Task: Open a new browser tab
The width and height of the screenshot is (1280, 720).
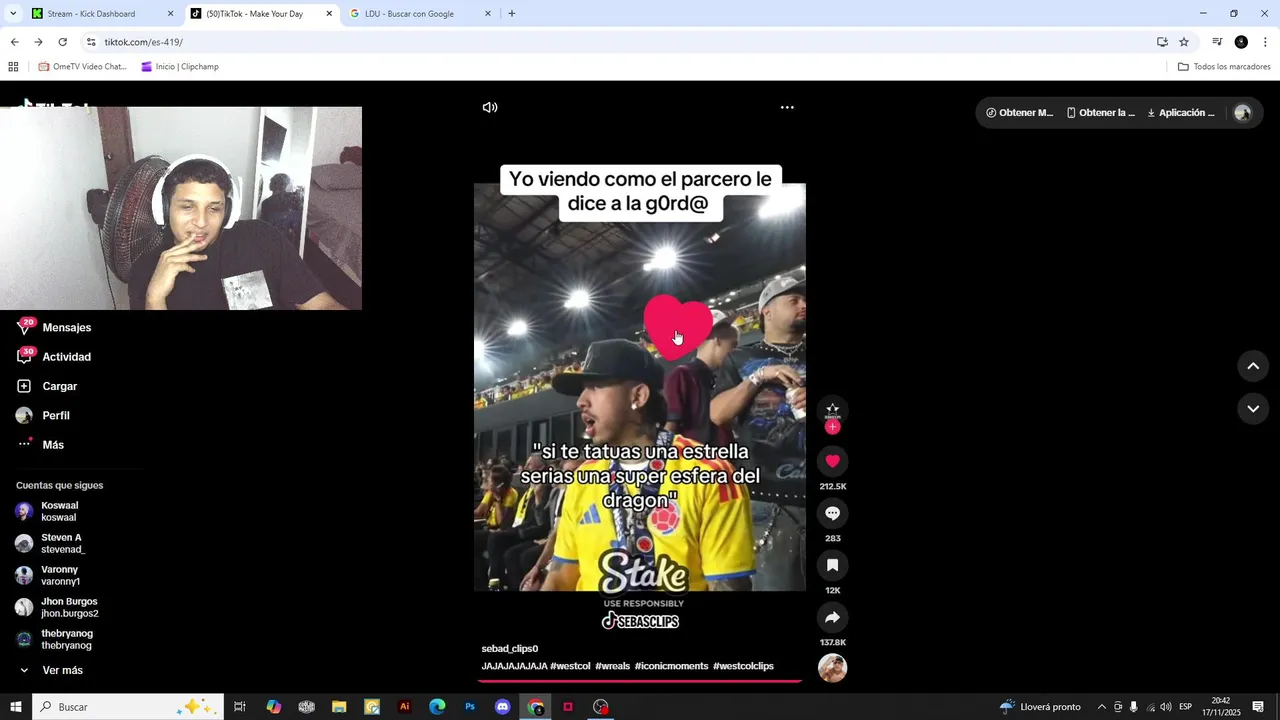Action: [512, 14]
